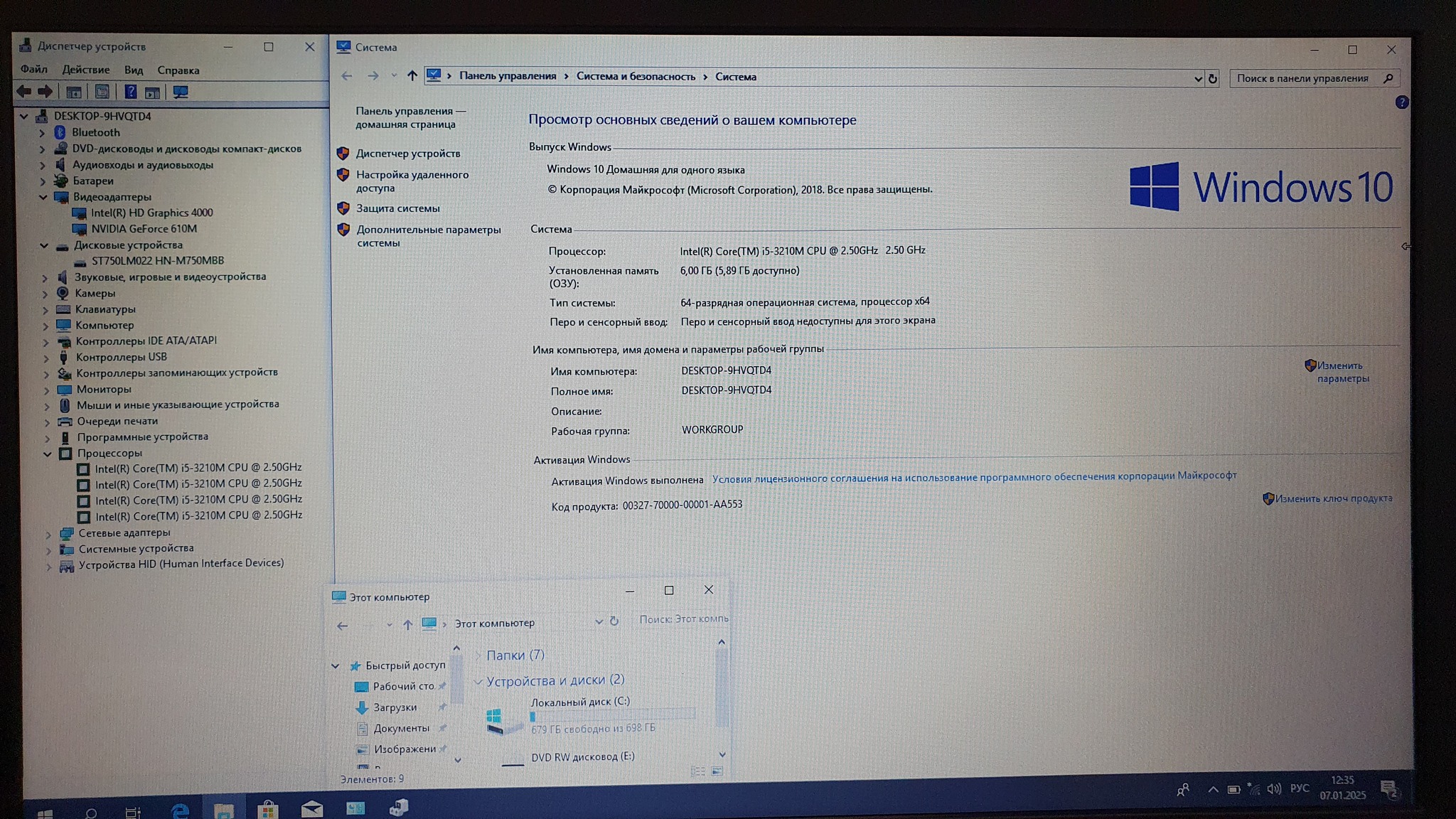
Task: Click Device Manager back arrow icon
Action: 23,91
